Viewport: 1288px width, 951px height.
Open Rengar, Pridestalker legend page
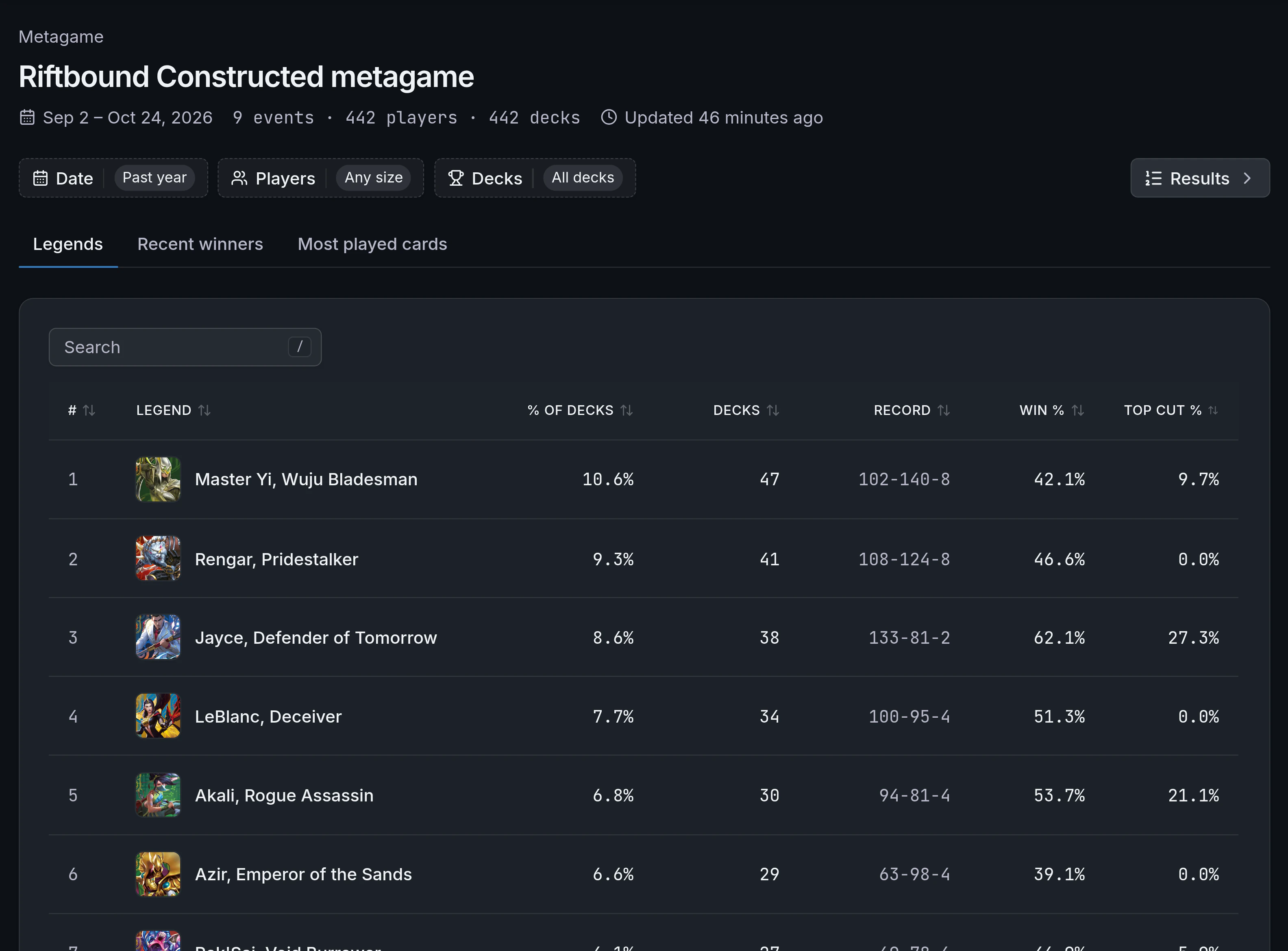click(276, 559)
